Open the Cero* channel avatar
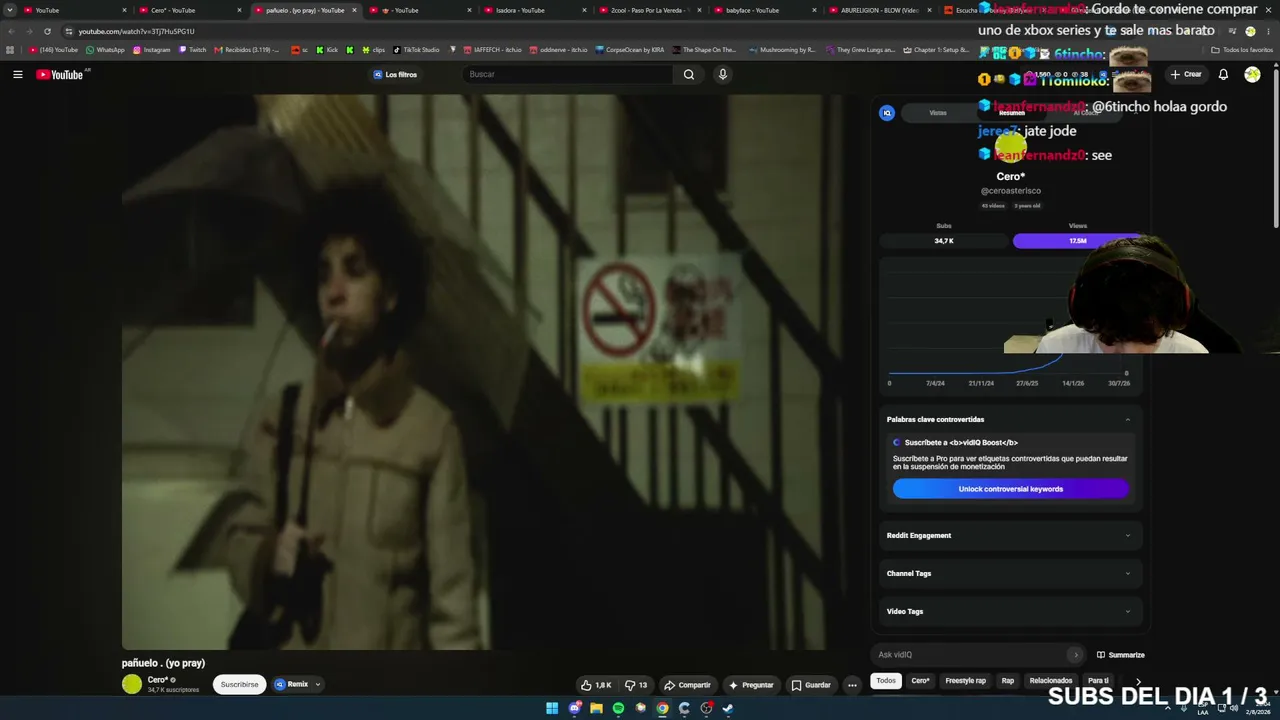 coord(132,684)
